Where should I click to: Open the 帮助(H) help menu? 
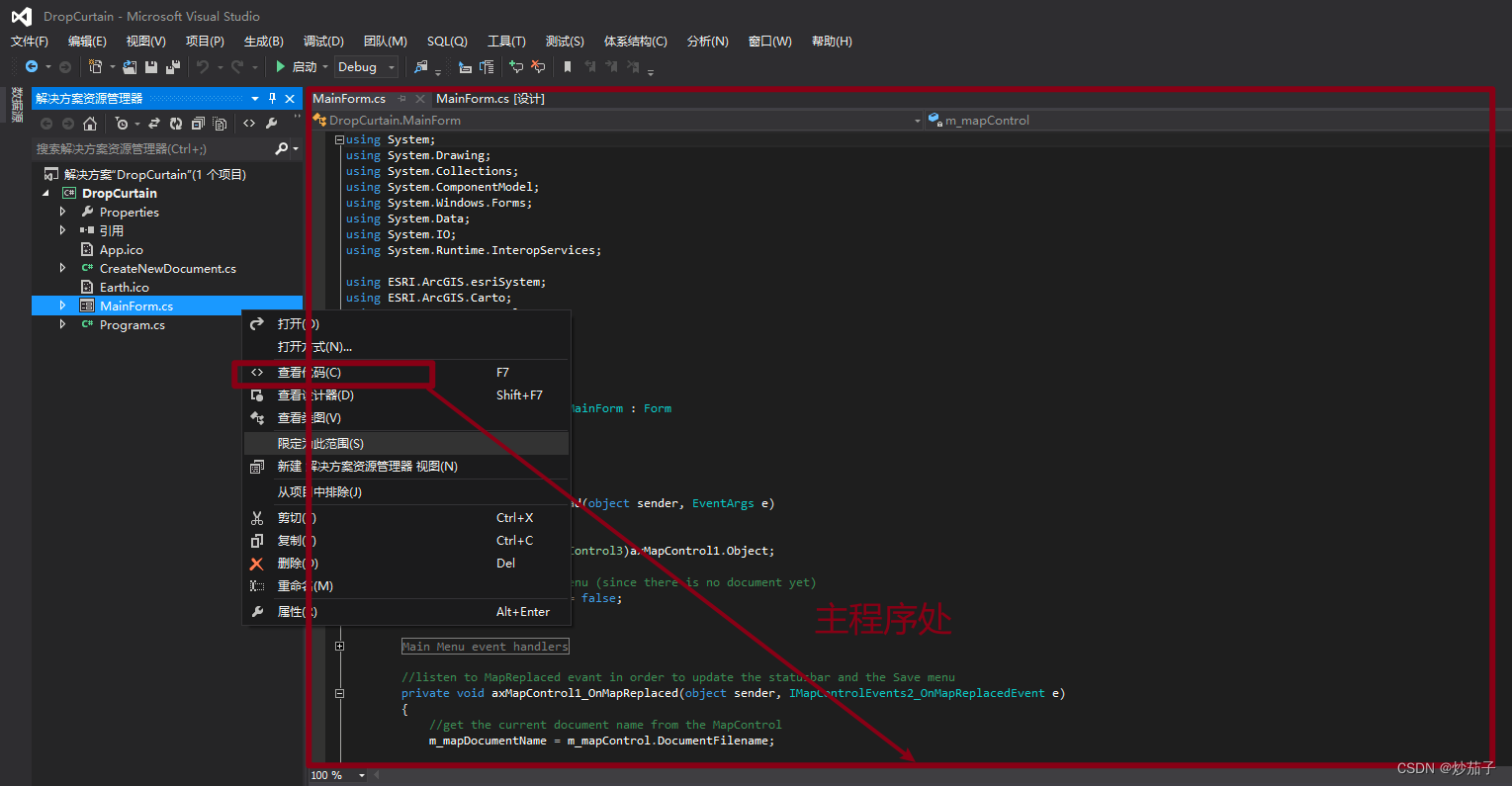click(x=832, y=42)
